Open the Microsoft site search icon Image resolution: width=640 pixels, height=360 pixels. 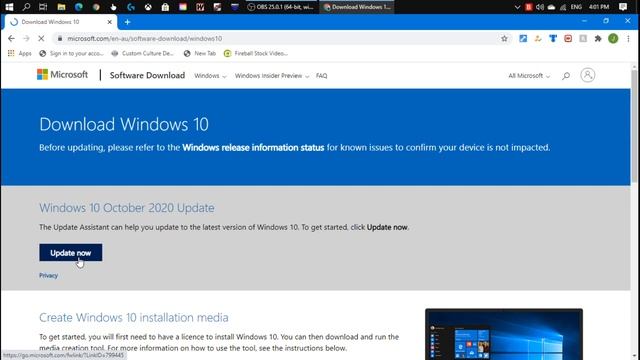[x=566, y=76]
